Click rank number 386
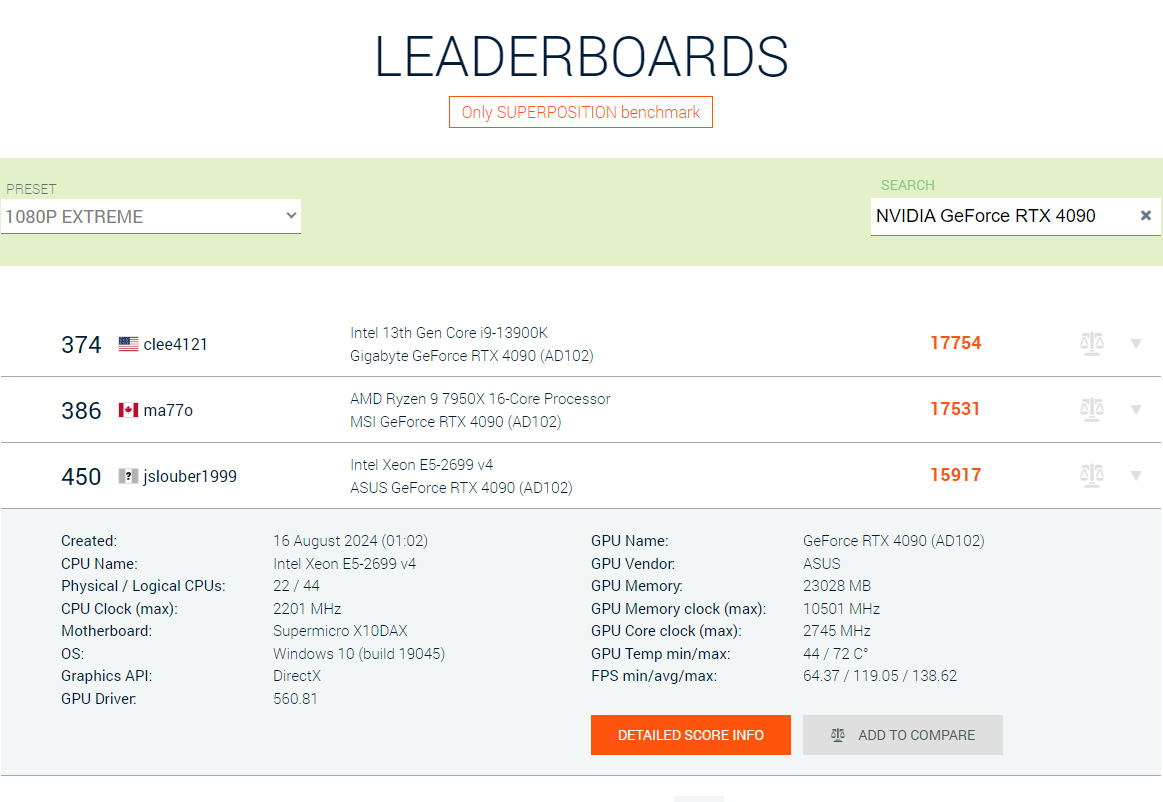This screenshot has height=802, width=1163. (x=81, y=411)
